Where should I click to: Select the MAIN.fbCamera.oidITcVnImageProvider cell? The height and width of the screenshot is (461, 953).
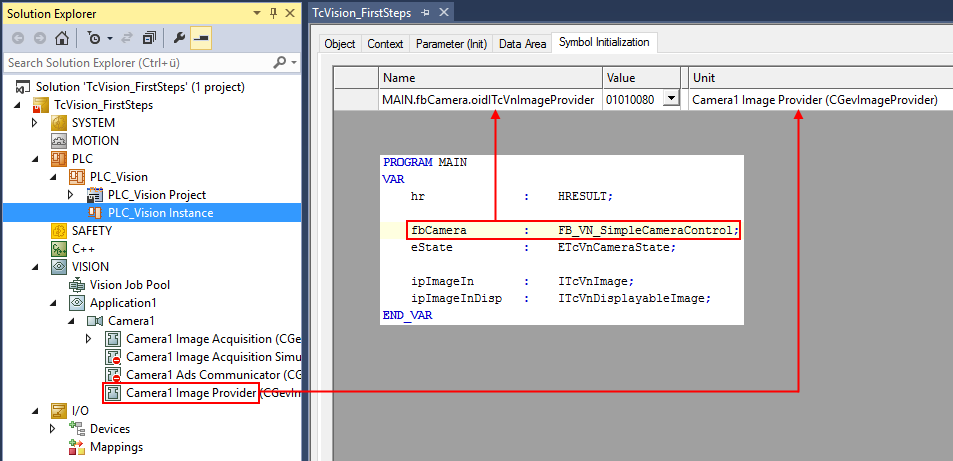click(x=490, y=99)
